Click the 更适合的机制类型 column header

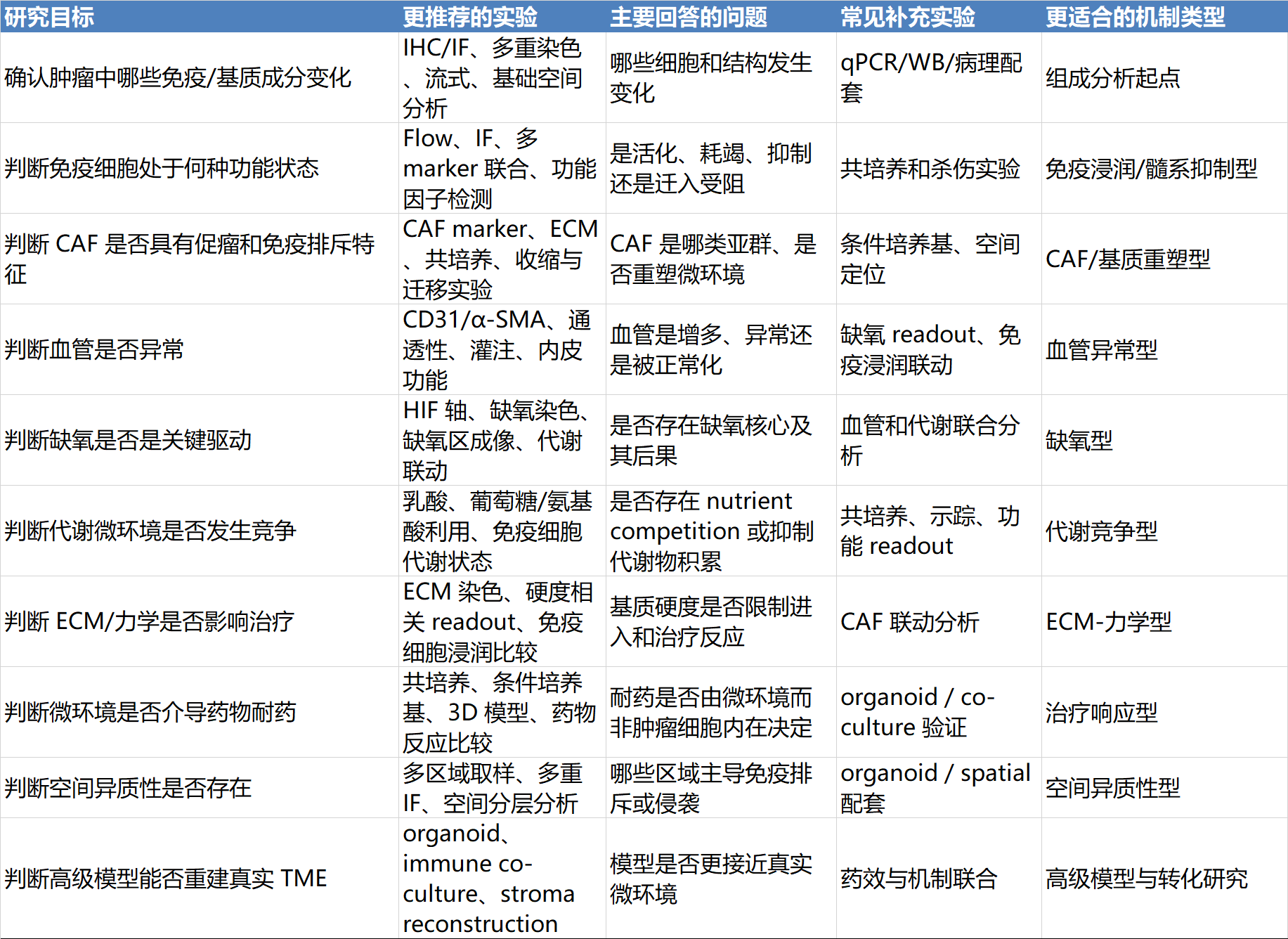1135,17
